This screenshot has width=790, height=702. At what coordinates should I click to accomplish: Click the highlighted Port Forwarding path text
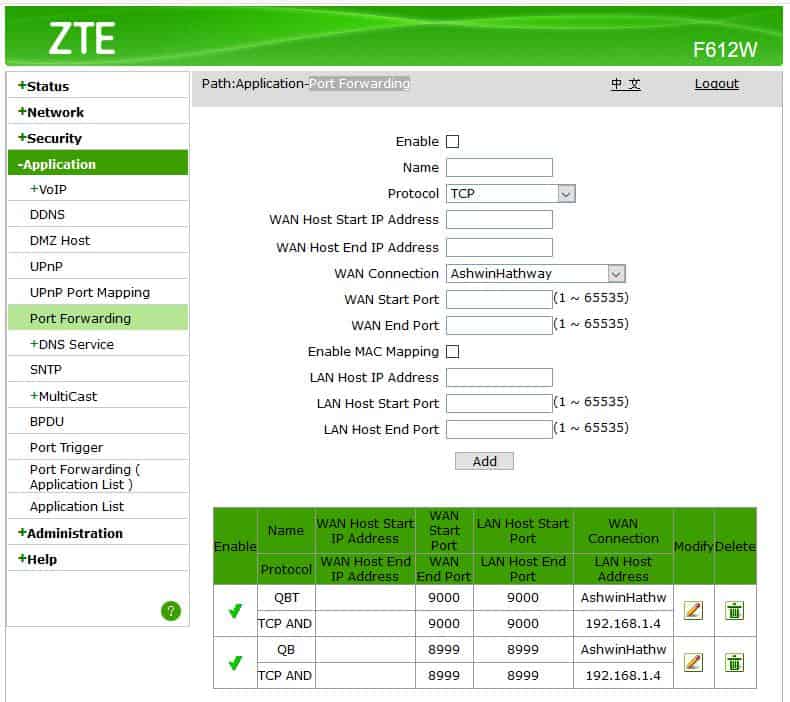(359, 84)
